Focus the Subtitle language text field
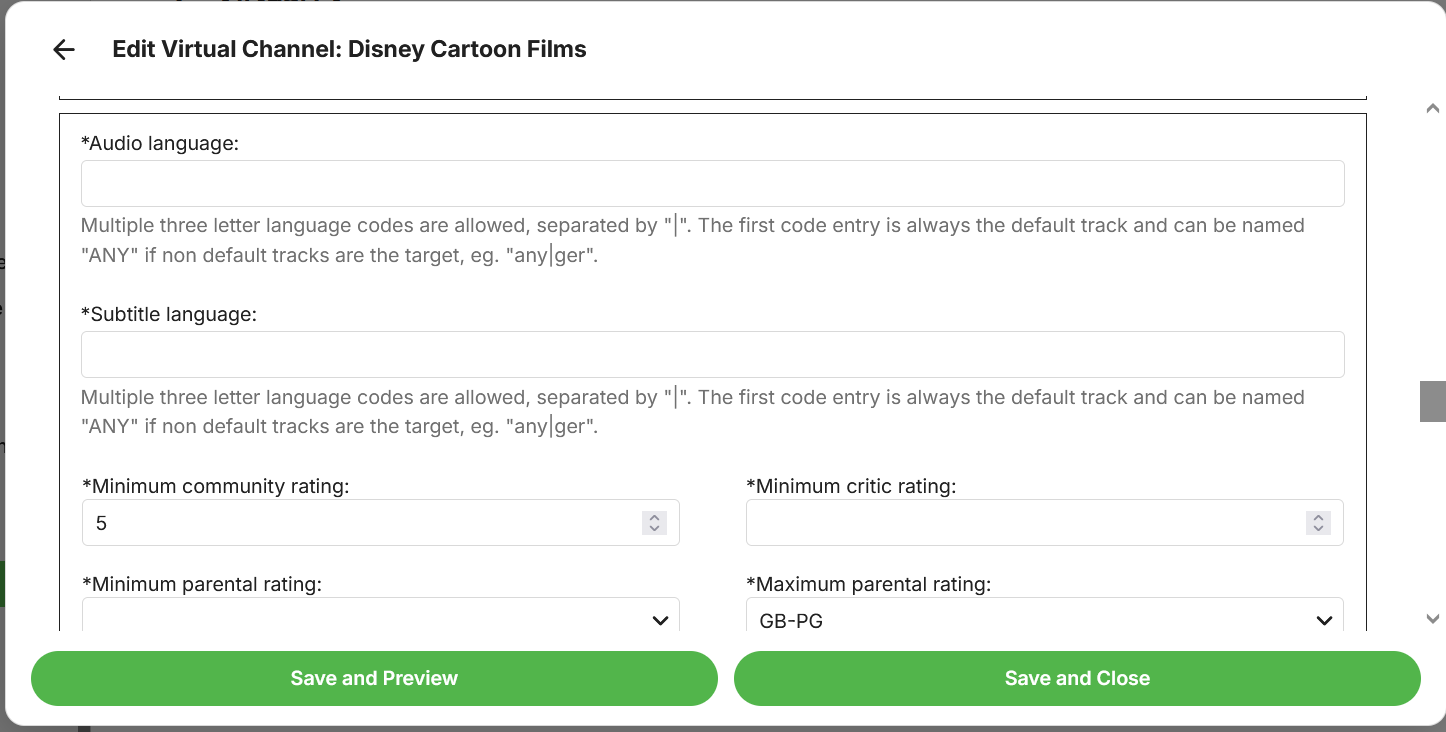This screenshot has width=1446, height=732. (712, 355)
